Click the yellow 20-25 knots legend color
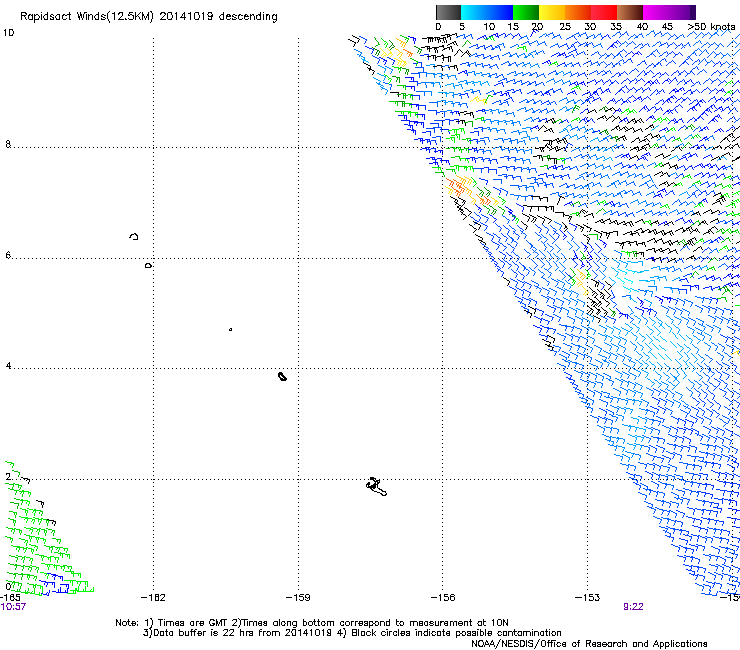The height and width of the screenshot is (650, 740). (x=552, y=12)
